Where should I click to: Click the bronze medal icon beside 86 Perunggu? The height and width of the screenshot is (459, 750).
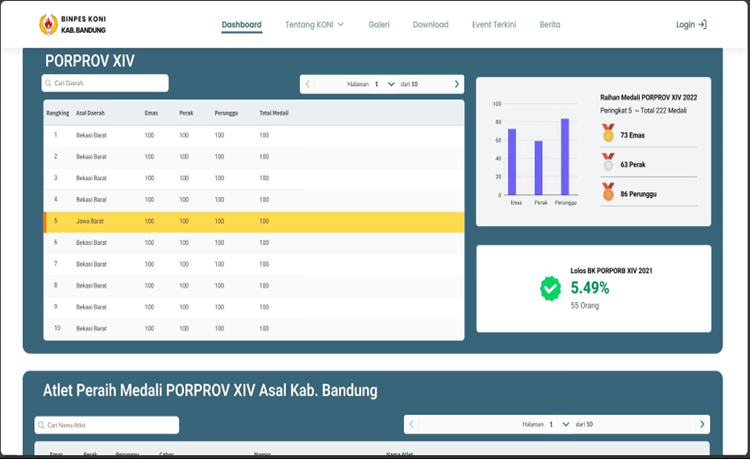click(x=608, y=191)
